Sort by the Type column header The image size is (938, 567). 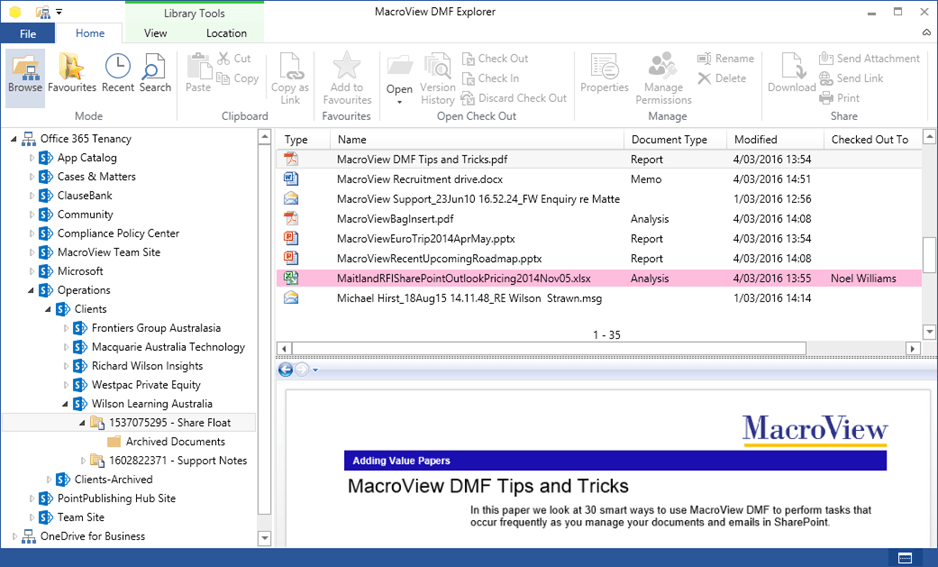pyautogui.click(x=303, y=139)
